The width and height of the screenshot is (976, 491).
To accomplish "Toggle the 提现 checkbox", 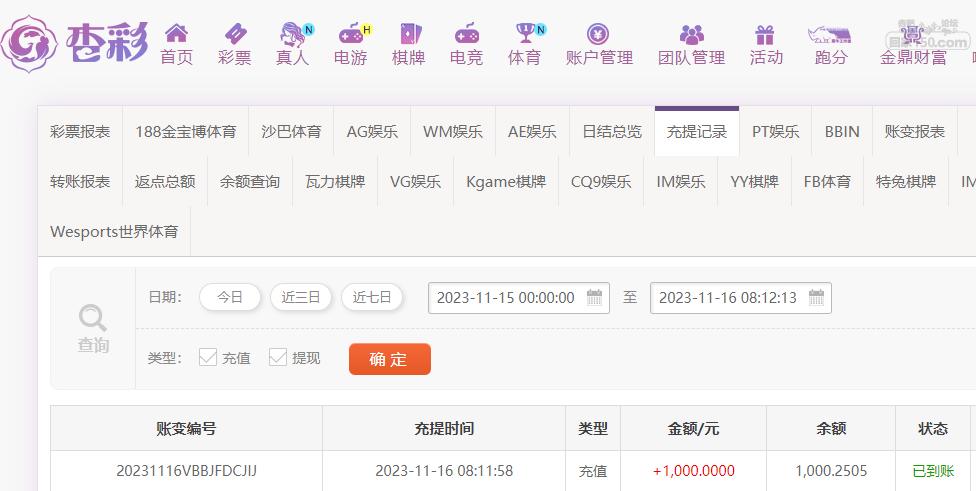I will click(x=278, y=357).
